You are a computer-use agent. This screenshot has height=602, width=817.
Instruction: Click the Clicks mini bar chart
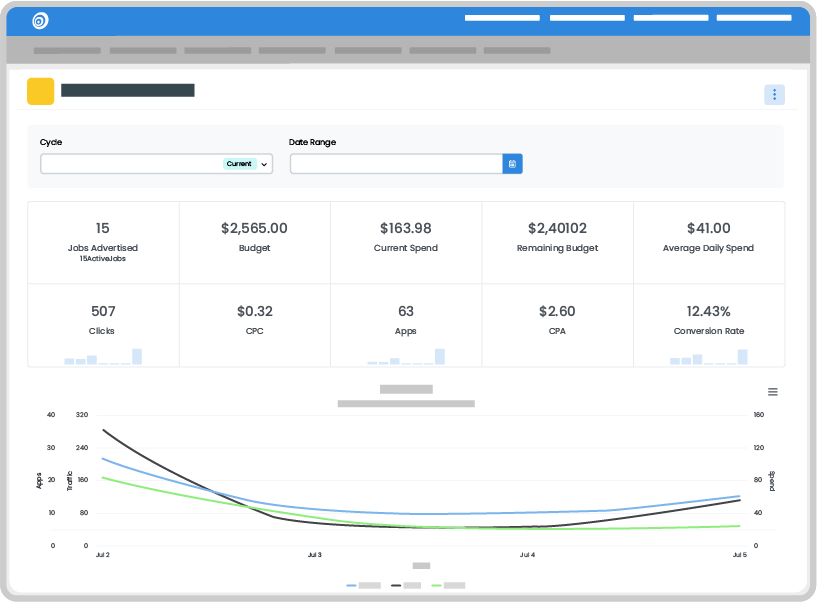coord(103,357)
